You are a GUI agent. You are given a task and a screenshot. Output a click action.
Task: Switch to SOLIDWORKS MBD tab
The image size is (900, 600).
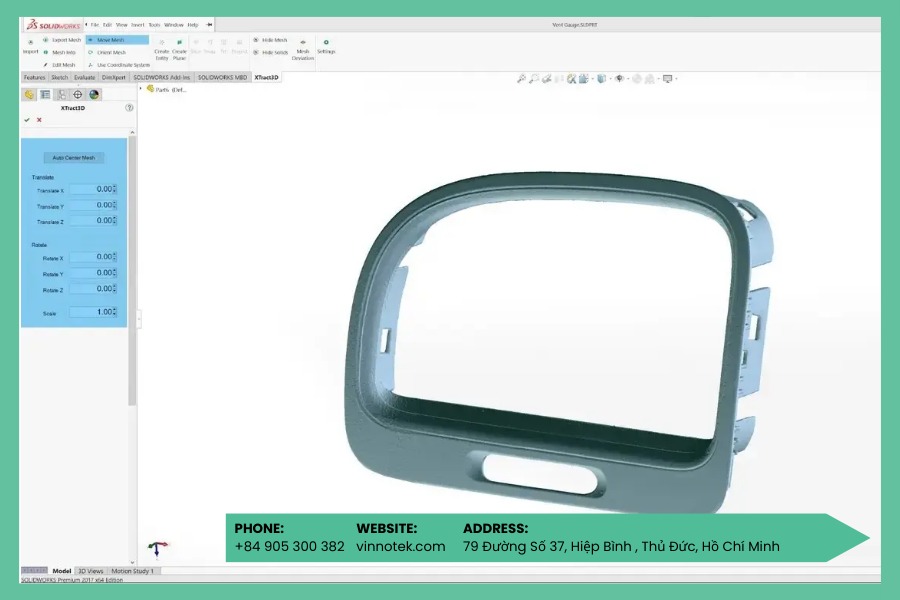tap(222, 77)
